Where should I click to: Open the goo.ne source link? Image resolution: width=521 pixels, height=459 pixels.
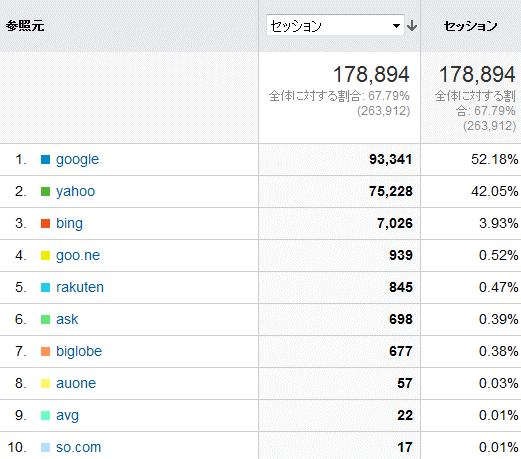[x=78, y=255]
